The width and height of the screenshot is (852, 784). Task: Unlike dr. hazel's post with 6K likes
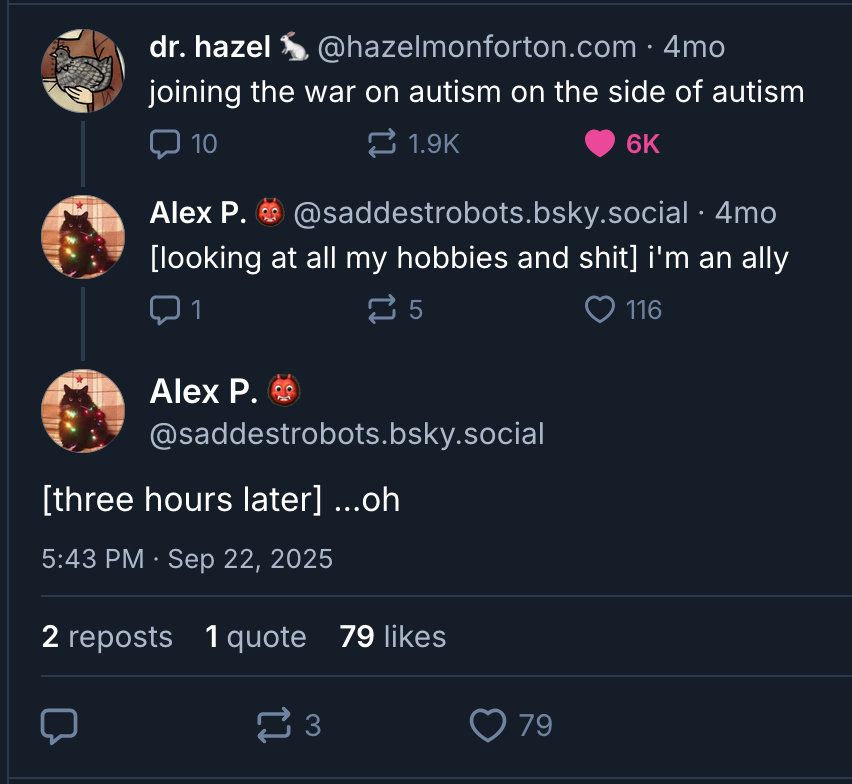[x=600, y=145]
